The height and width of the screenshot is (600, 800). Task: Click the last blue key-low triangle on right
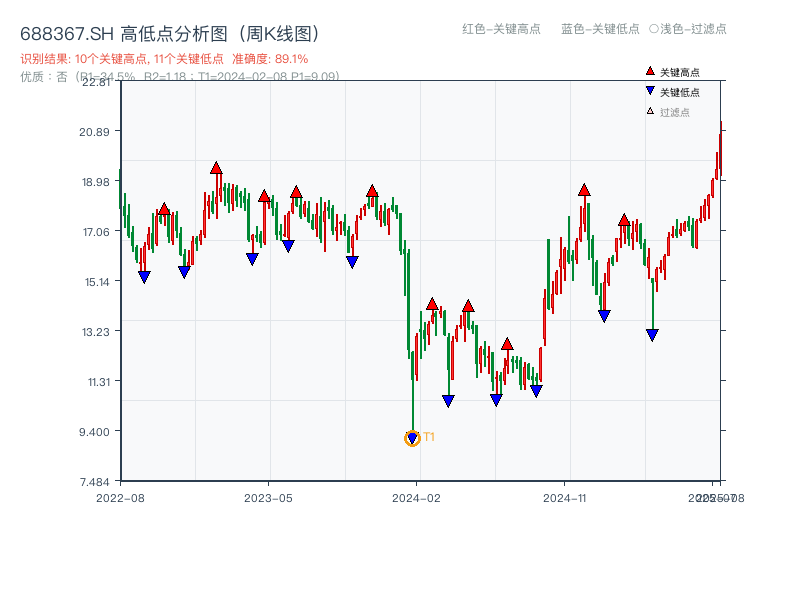pyautogui.click(x=652, y=335)
